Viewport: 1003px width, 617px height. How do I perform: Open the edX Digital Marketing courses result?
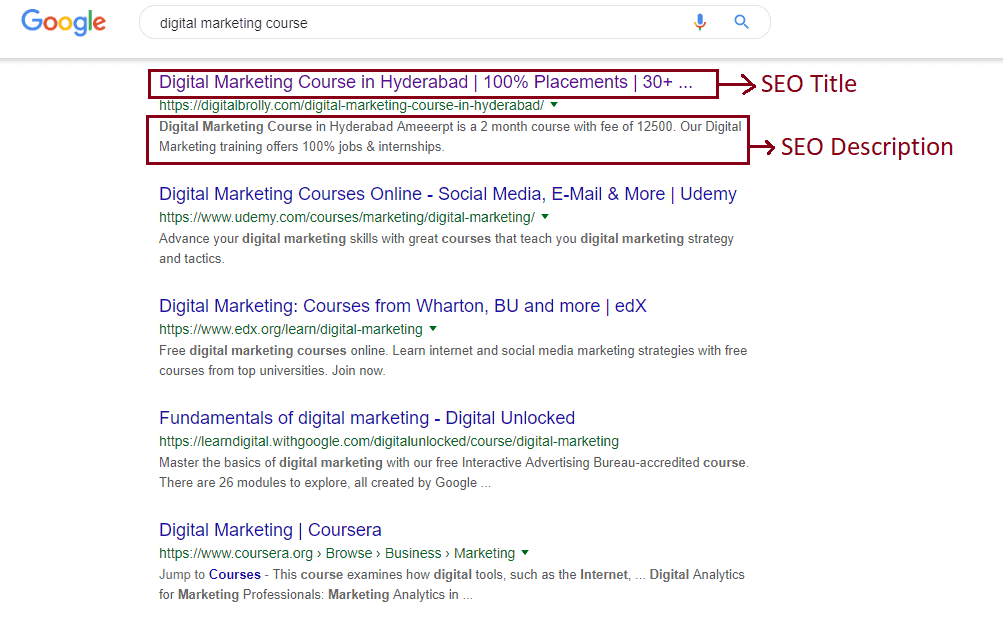point(402,306)
